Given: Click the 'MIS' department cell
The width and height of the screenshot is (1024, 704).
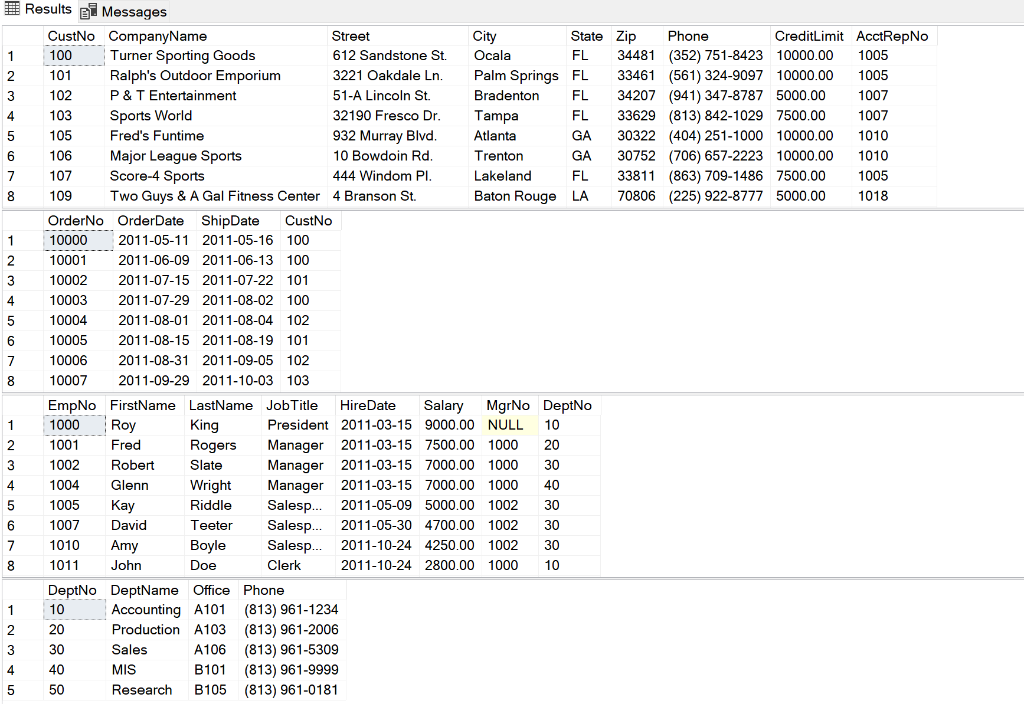Looking at the screenshot, I should click(147, 670).
